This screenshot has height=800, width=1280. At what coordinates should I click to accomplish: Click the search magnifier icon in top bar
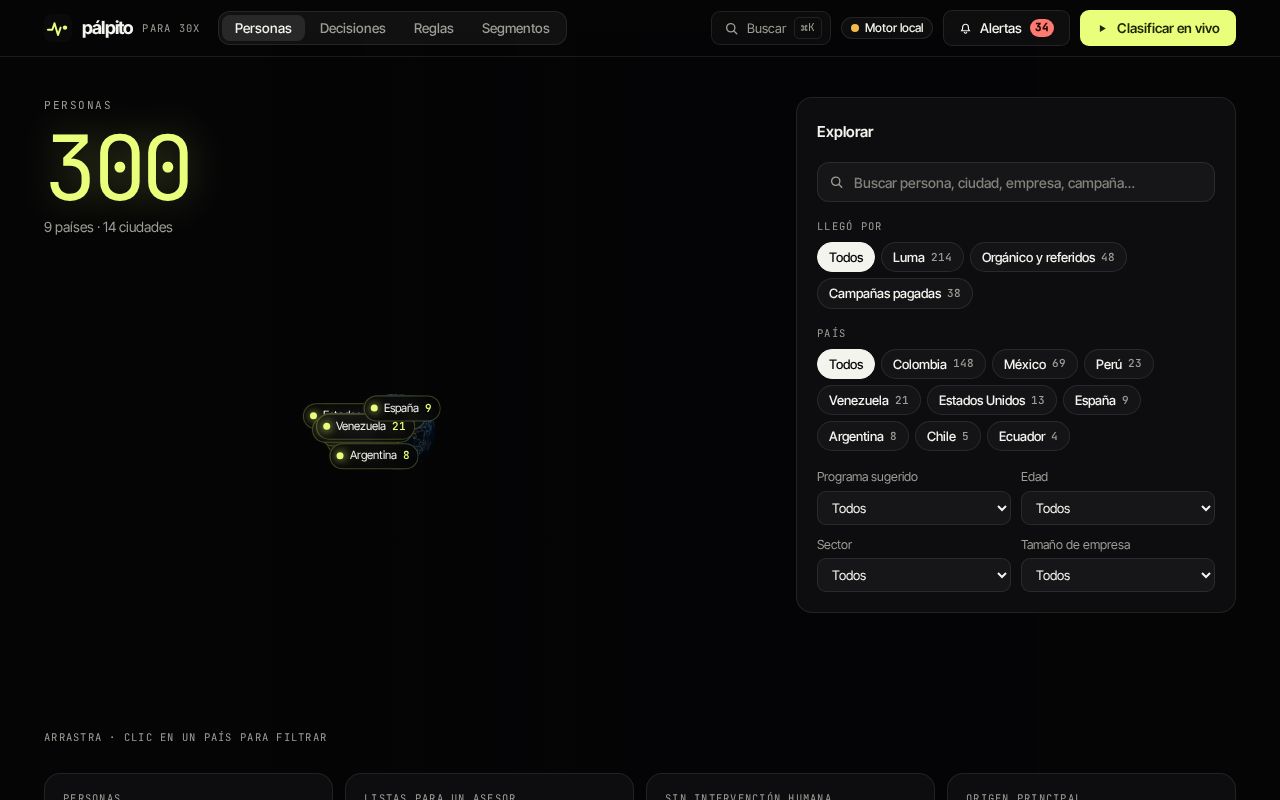[x=732, y=28]
